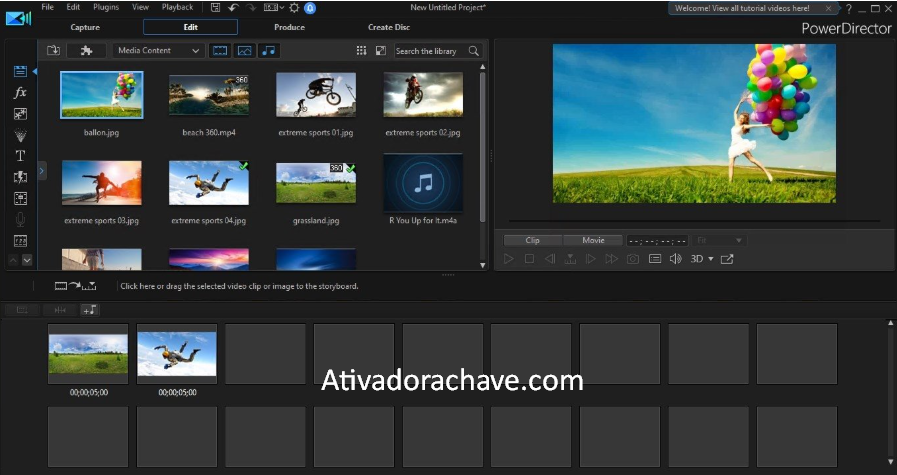Undock the preview window
Screen dimensions: 897x475
coord(727,259)
